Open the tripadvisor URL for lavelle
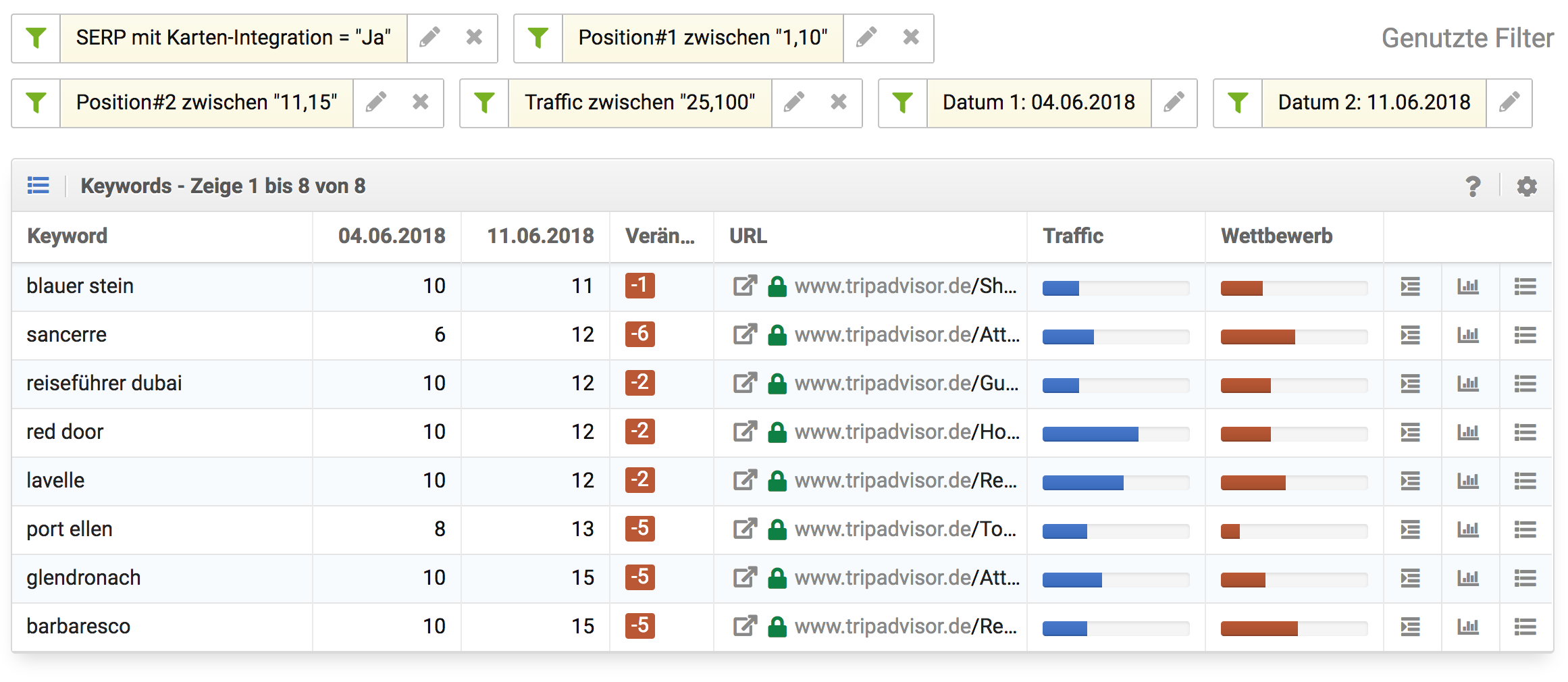Screen dimensions: 1568x682 [x=905, y=481]
